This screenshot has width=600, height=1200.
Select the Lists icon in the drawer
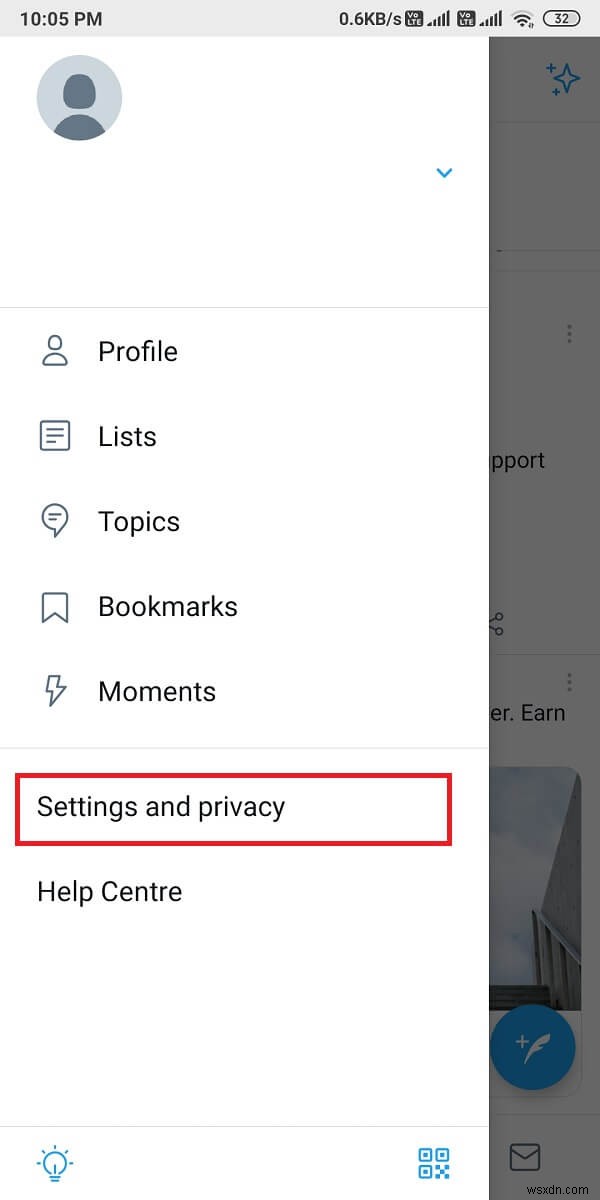55,435
